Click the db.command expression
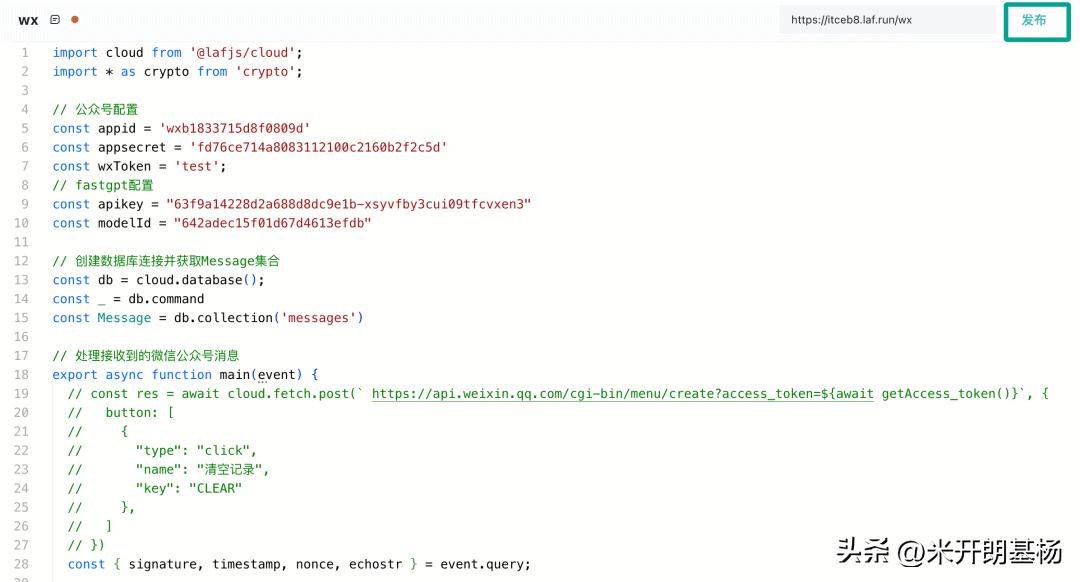 (x=166, y=299)
